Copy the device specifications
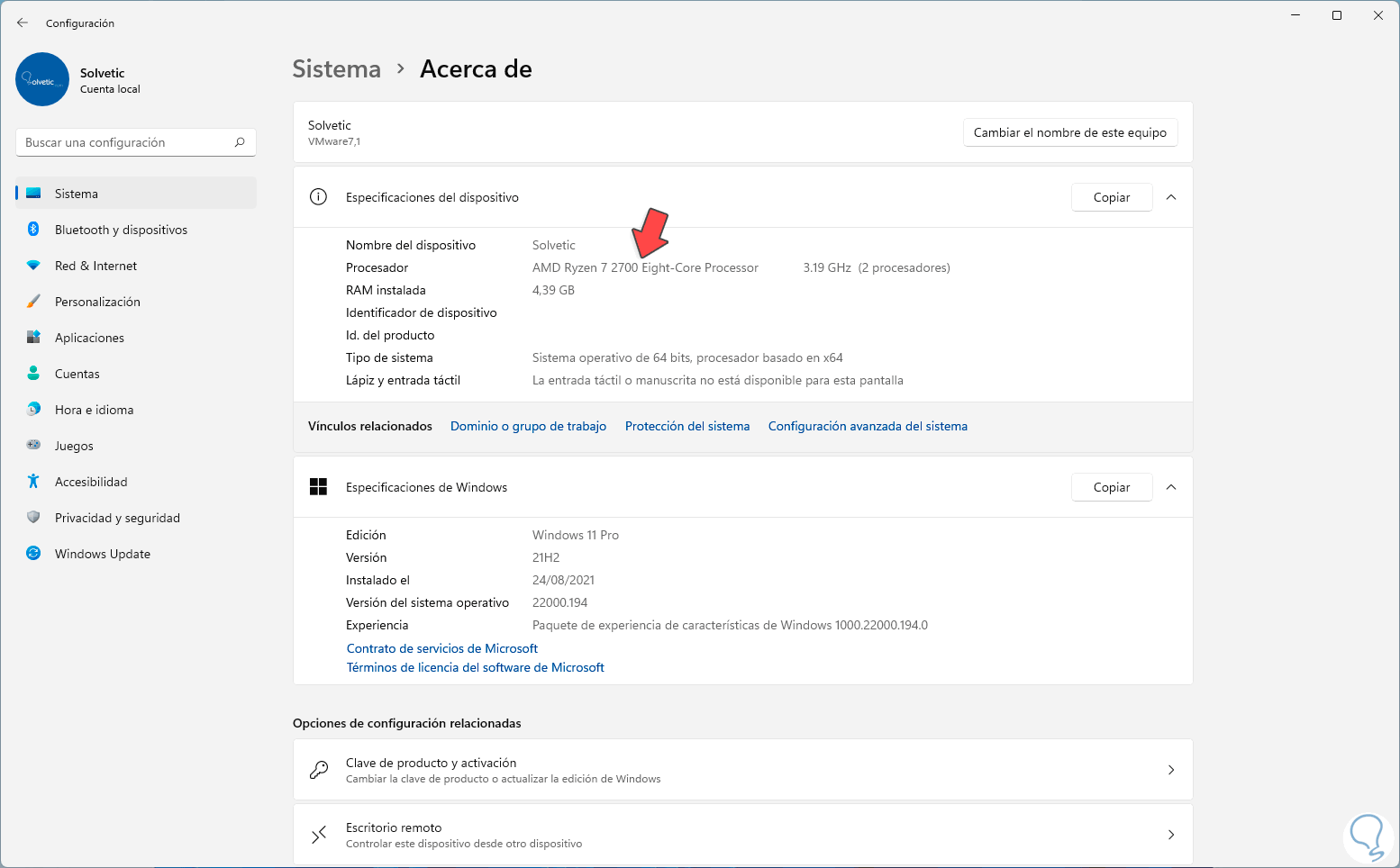This screenshot has height=868, width=1400. pyautogui.click(x=1112, y=197)
